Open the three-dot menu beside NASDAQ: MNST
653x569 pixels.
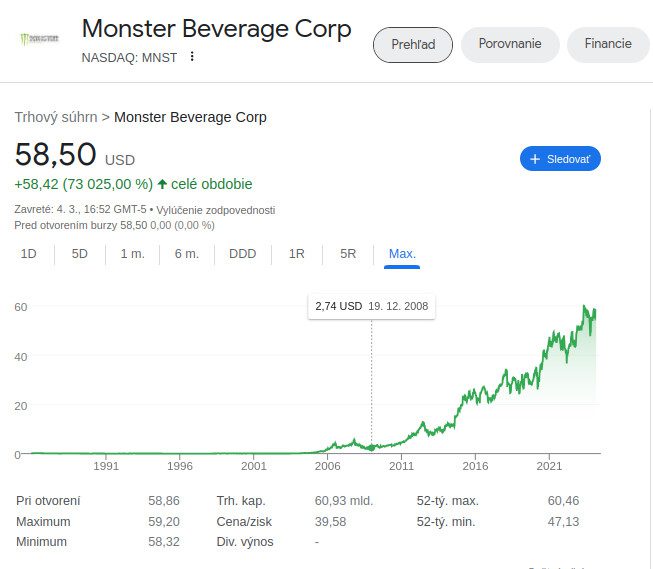193,57
